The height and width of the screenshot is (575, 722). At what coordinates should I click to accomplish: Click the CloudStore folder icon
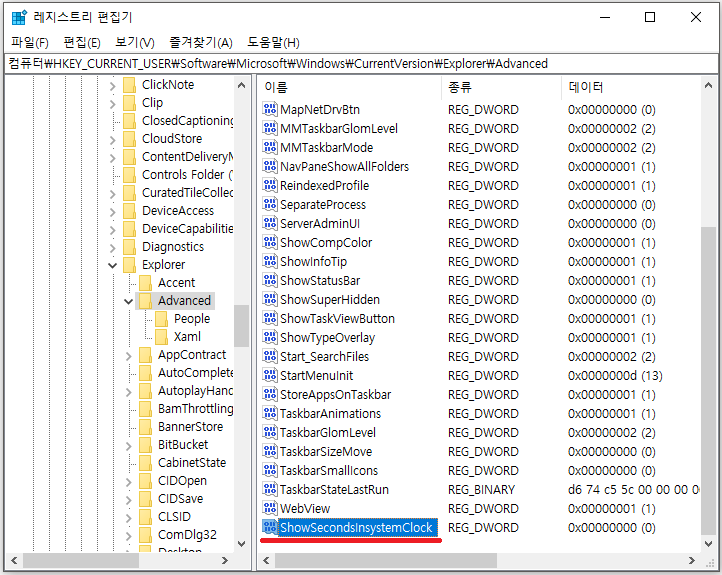130,139
